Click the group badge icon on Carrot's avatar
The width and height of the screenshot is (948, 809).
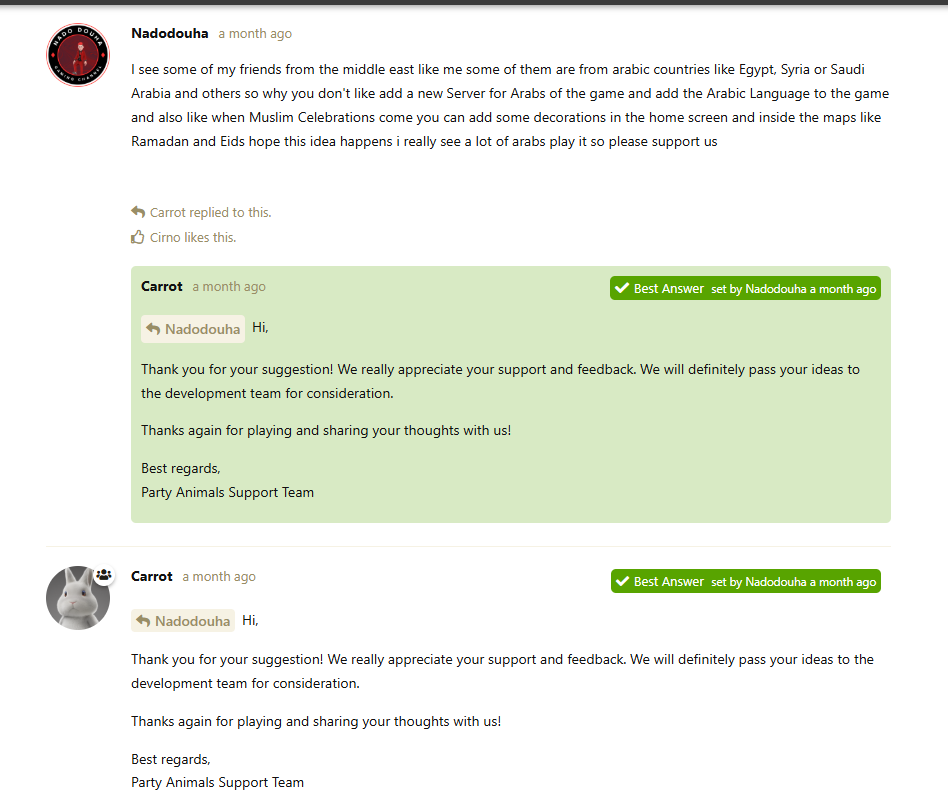104,576
